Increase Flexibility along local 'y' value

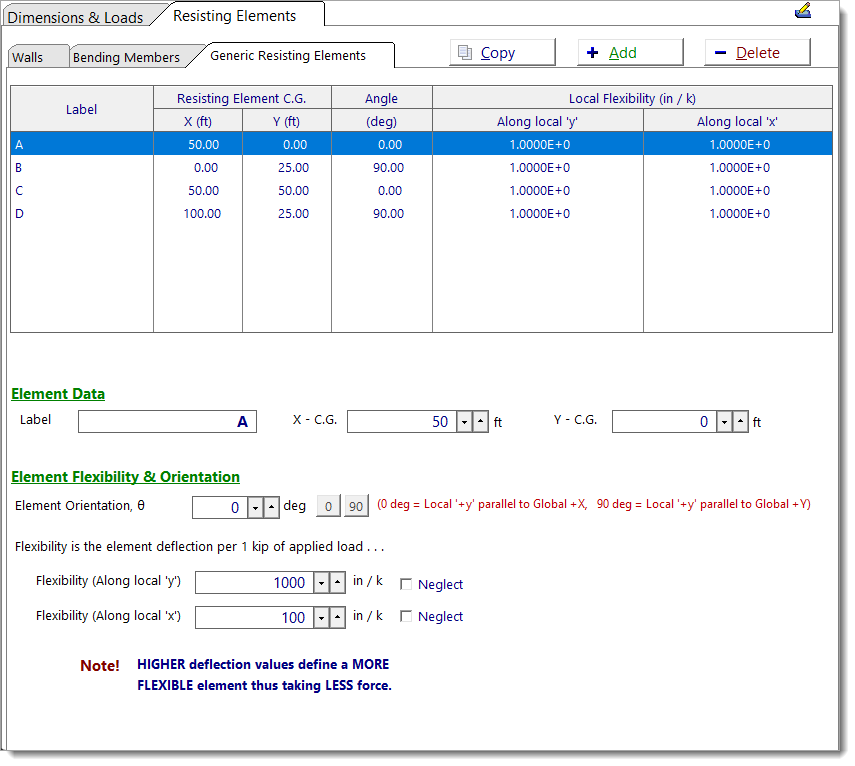click(x=338, y=583)
